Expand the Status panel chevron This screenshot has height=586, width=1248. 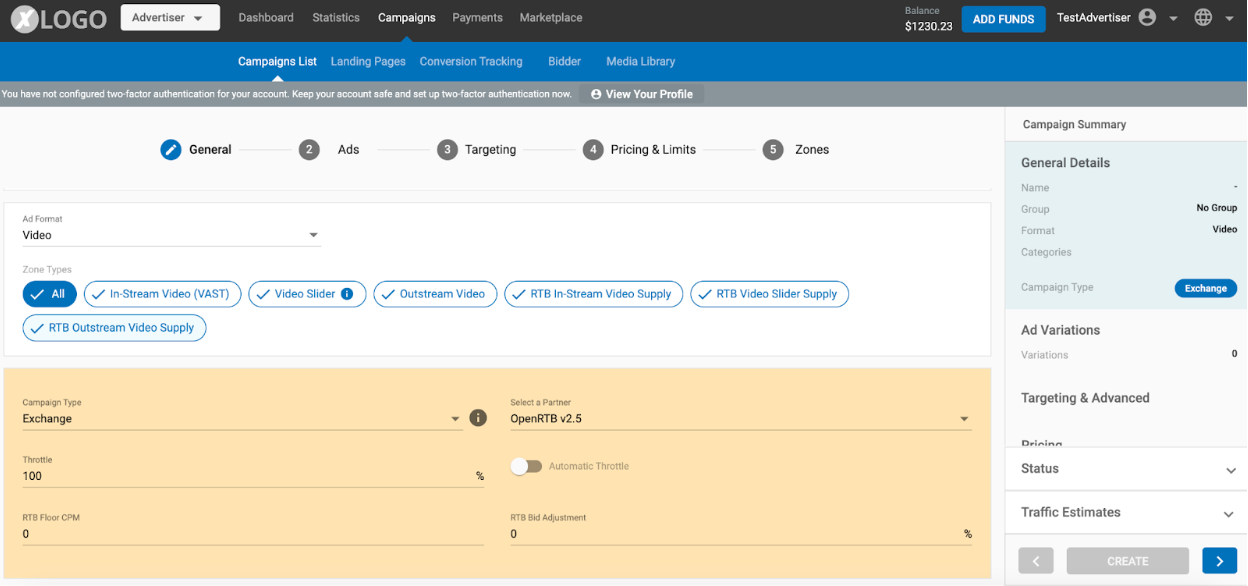[1228, 468]
